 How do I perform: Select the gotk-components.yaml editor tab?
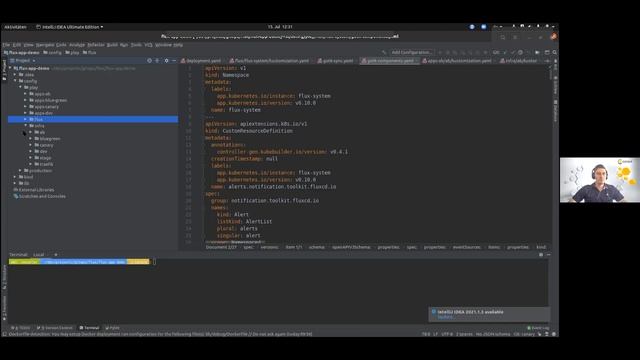pyautogui.click(x=390, y=61)
